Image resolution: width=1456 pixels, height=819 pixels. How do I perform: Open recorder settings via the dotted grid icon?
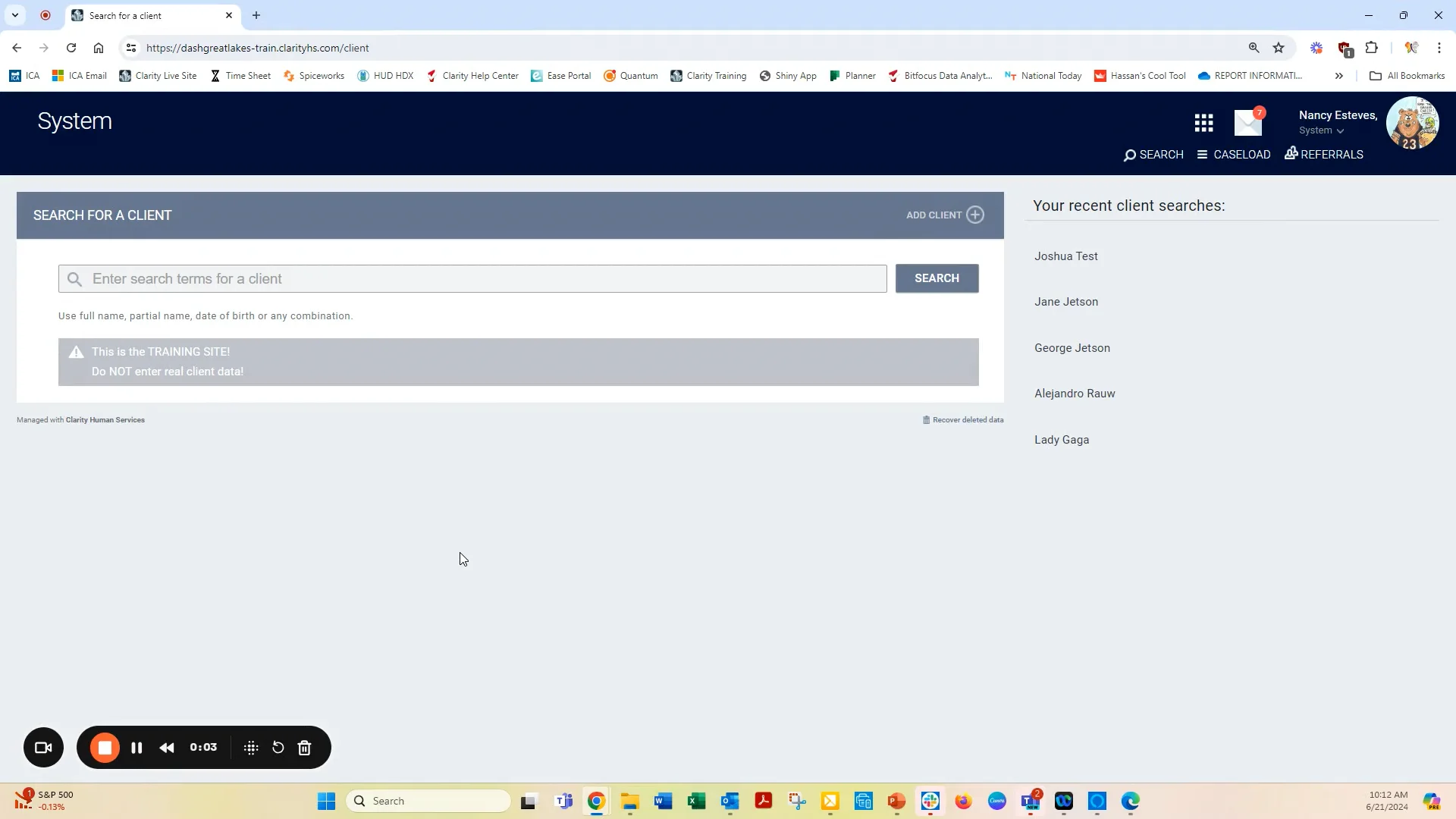pos(250,748)
